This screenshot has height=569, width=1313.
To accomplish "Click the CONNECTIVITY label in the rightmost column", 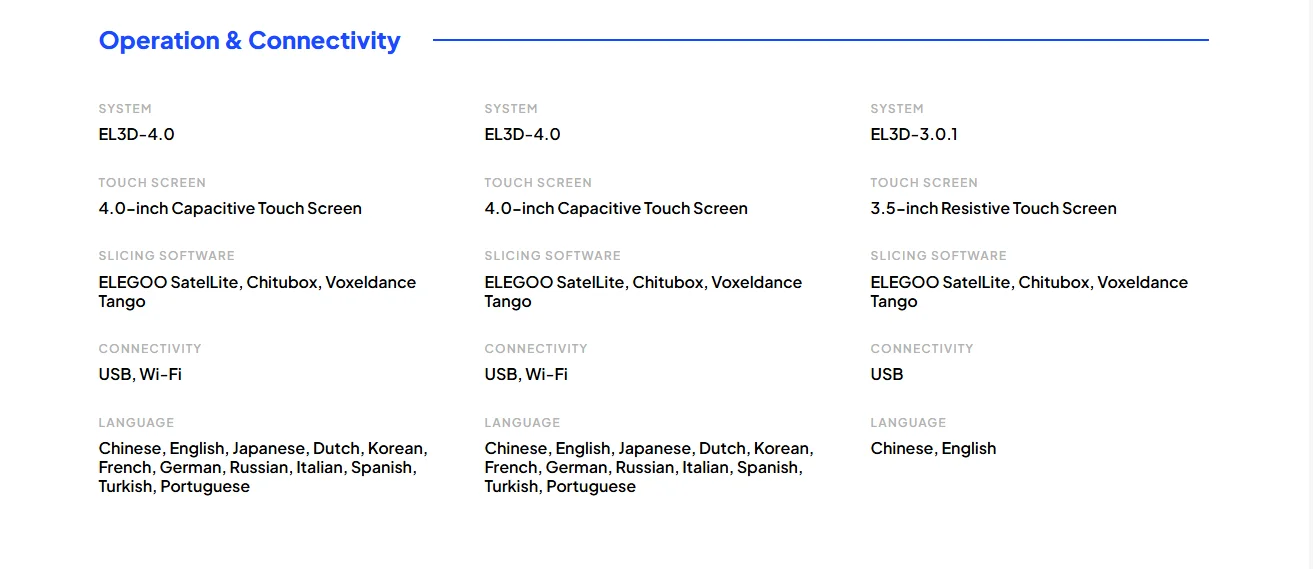I will point(922,348).
